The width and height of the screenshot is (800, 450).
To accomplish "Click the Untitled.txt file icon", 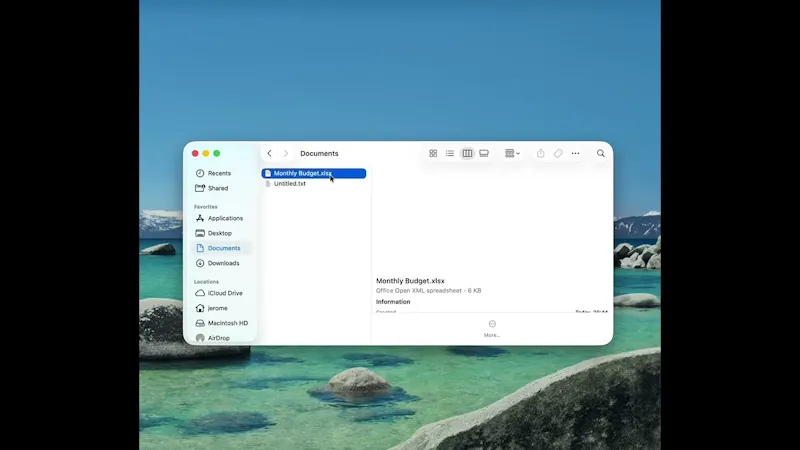I will coord(268,184).
